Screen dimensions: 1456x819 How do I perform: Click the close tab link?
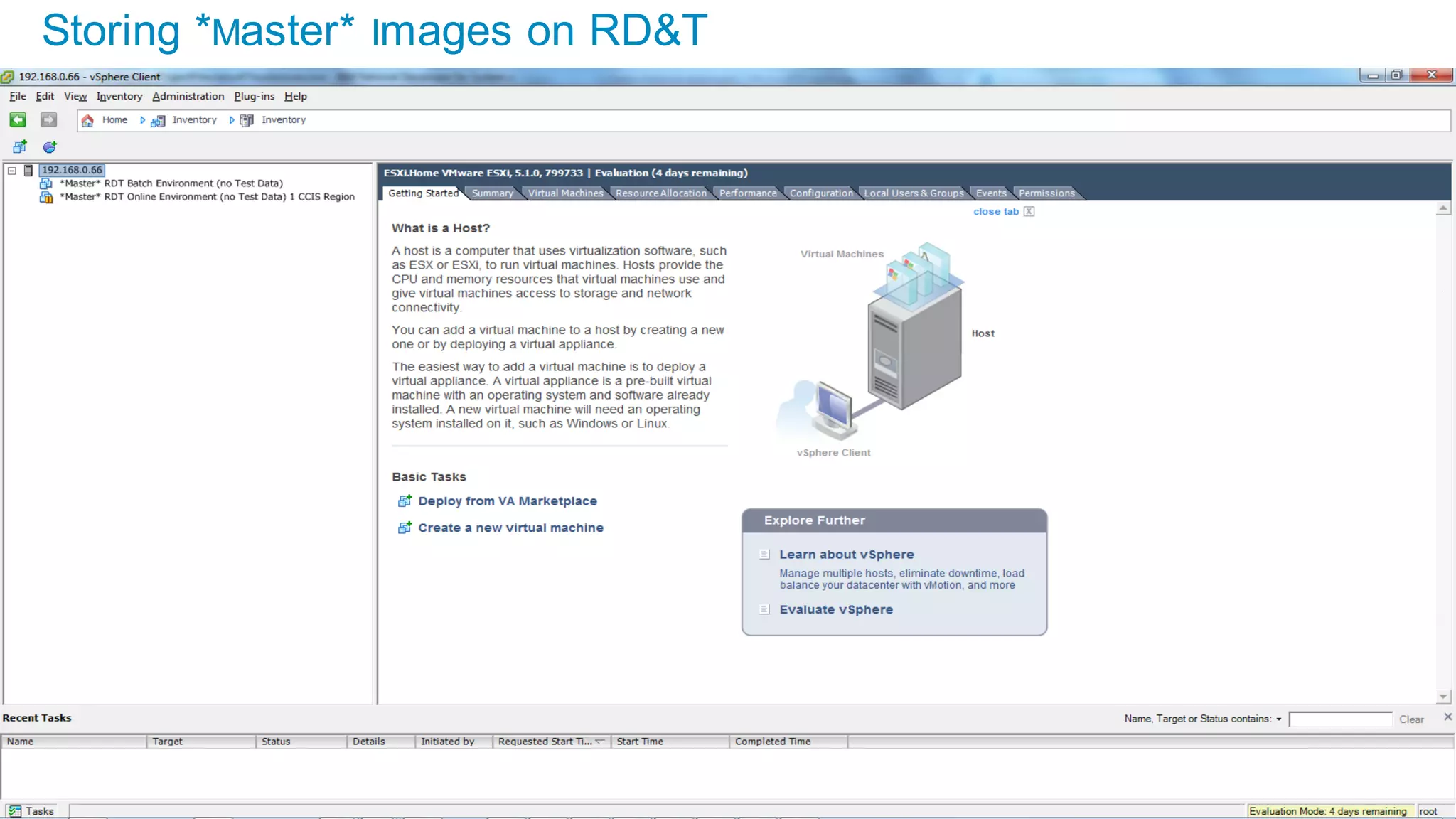[996, 212]
